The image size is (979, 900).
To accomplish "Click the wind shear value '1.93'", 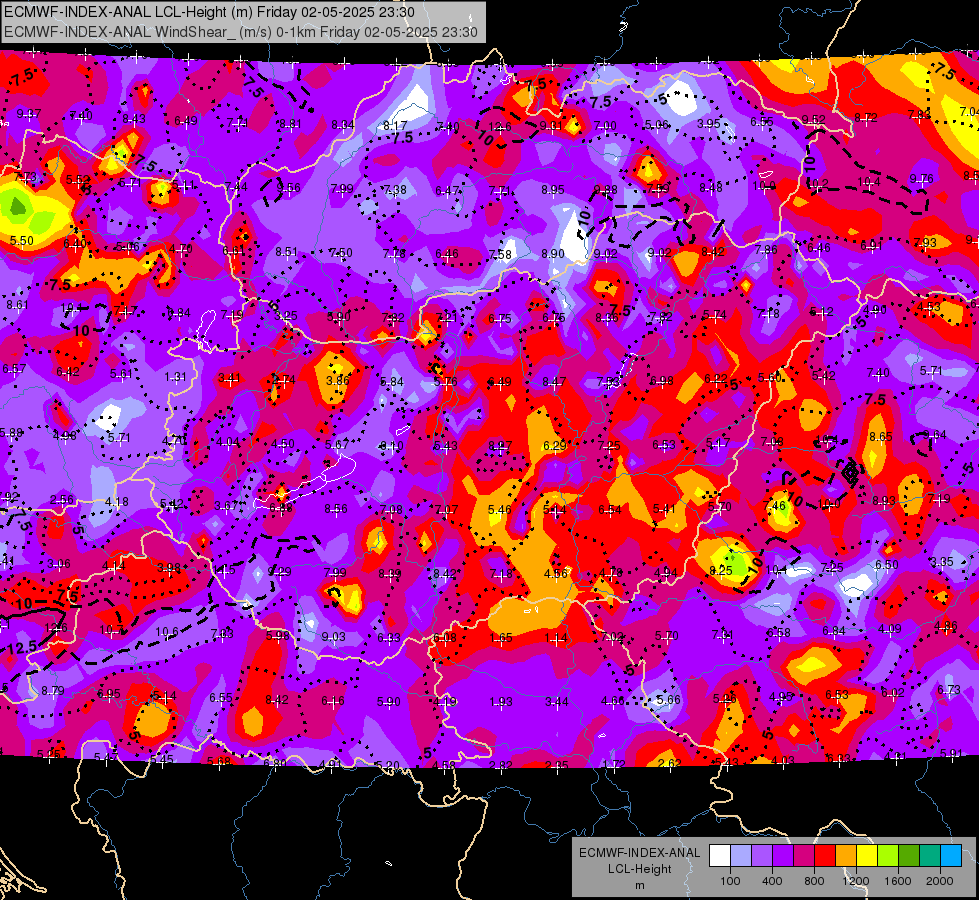I will point(501,702).
